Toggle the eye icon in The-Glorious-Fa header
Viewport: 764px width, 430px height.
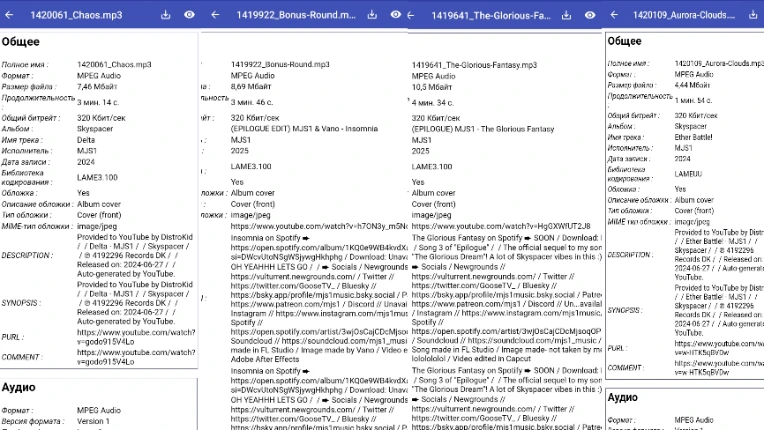590,15
